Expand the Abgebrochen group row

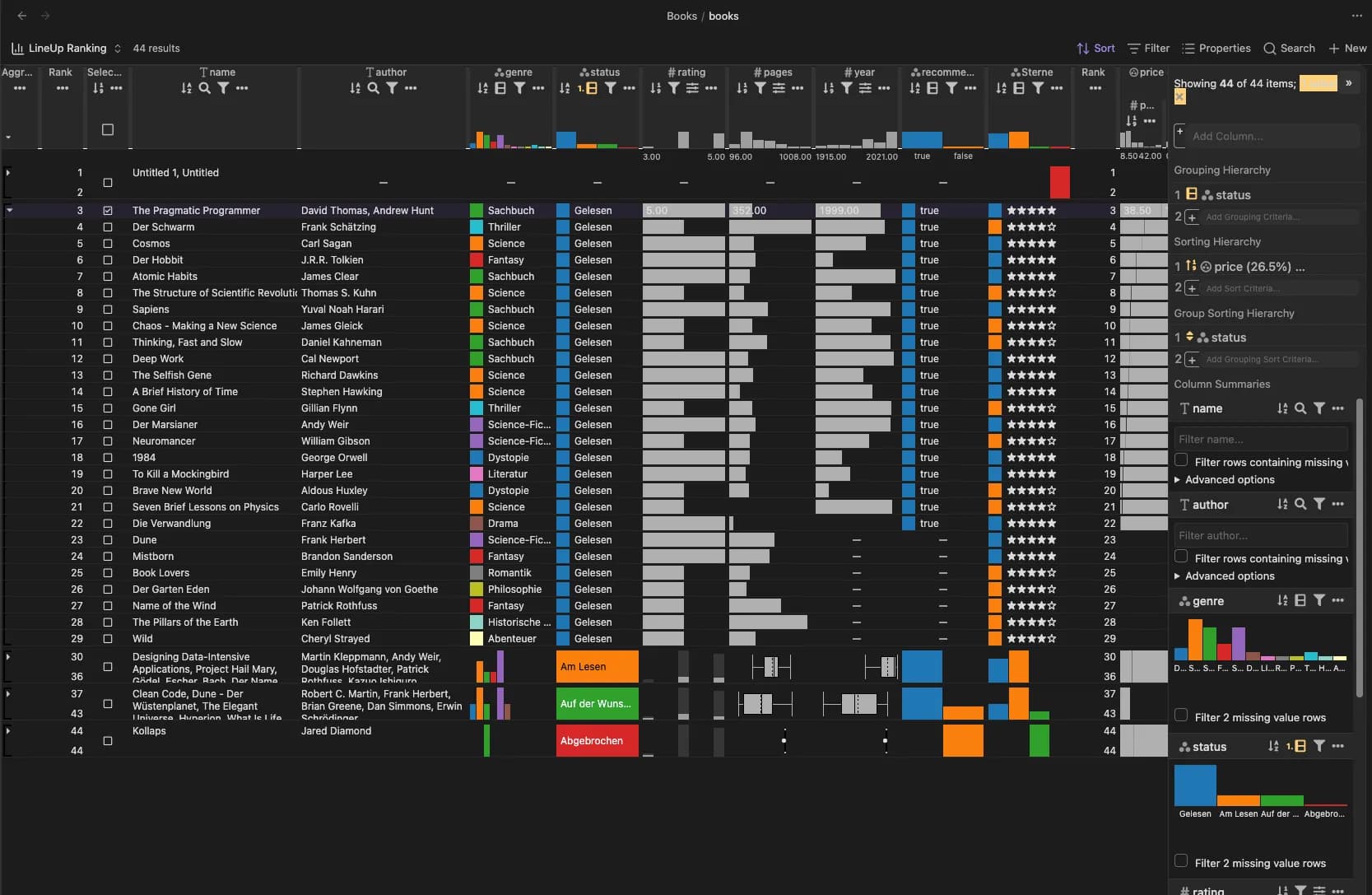(8, 731)
